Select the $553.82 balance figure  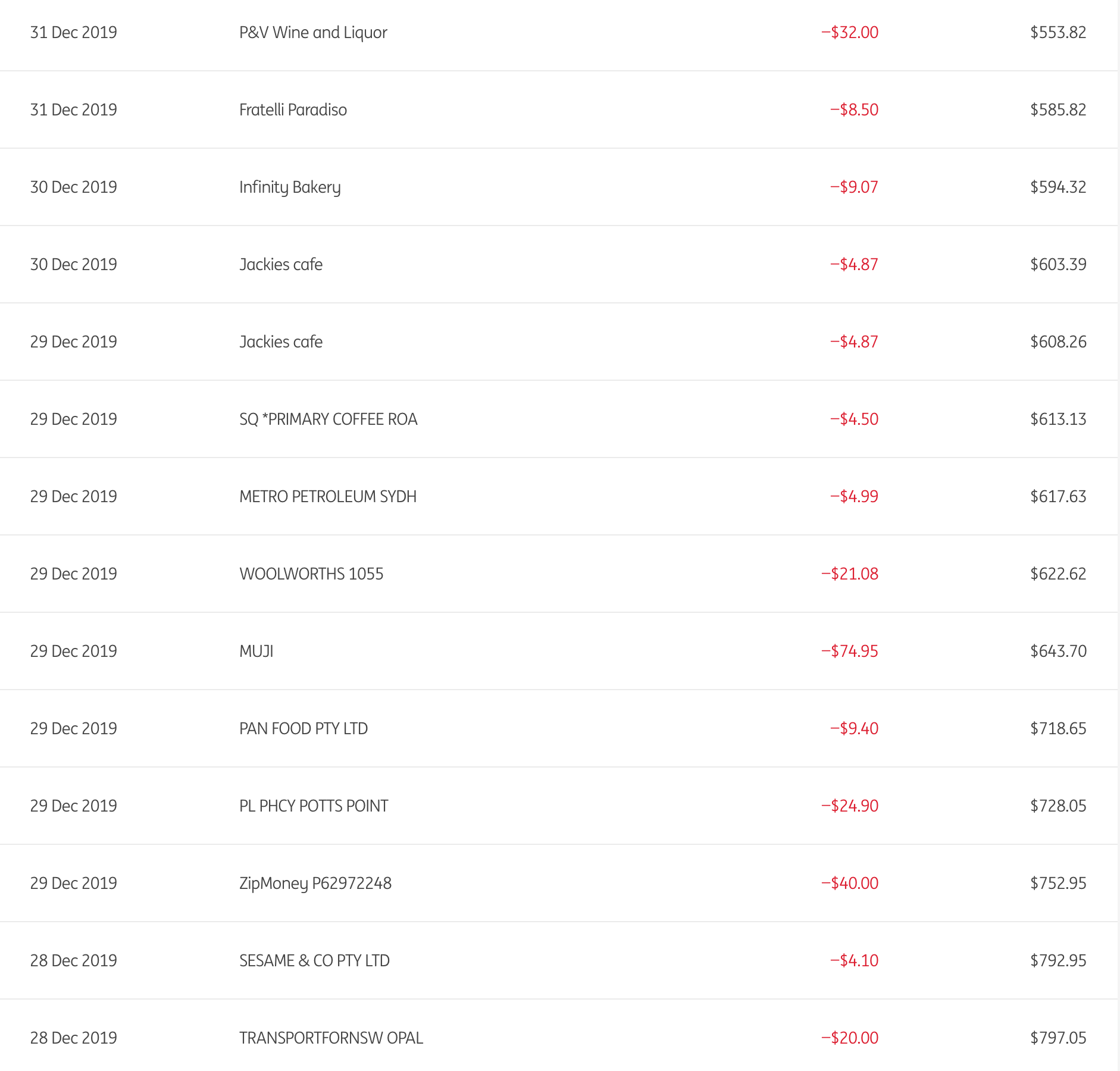[1058, 32]
